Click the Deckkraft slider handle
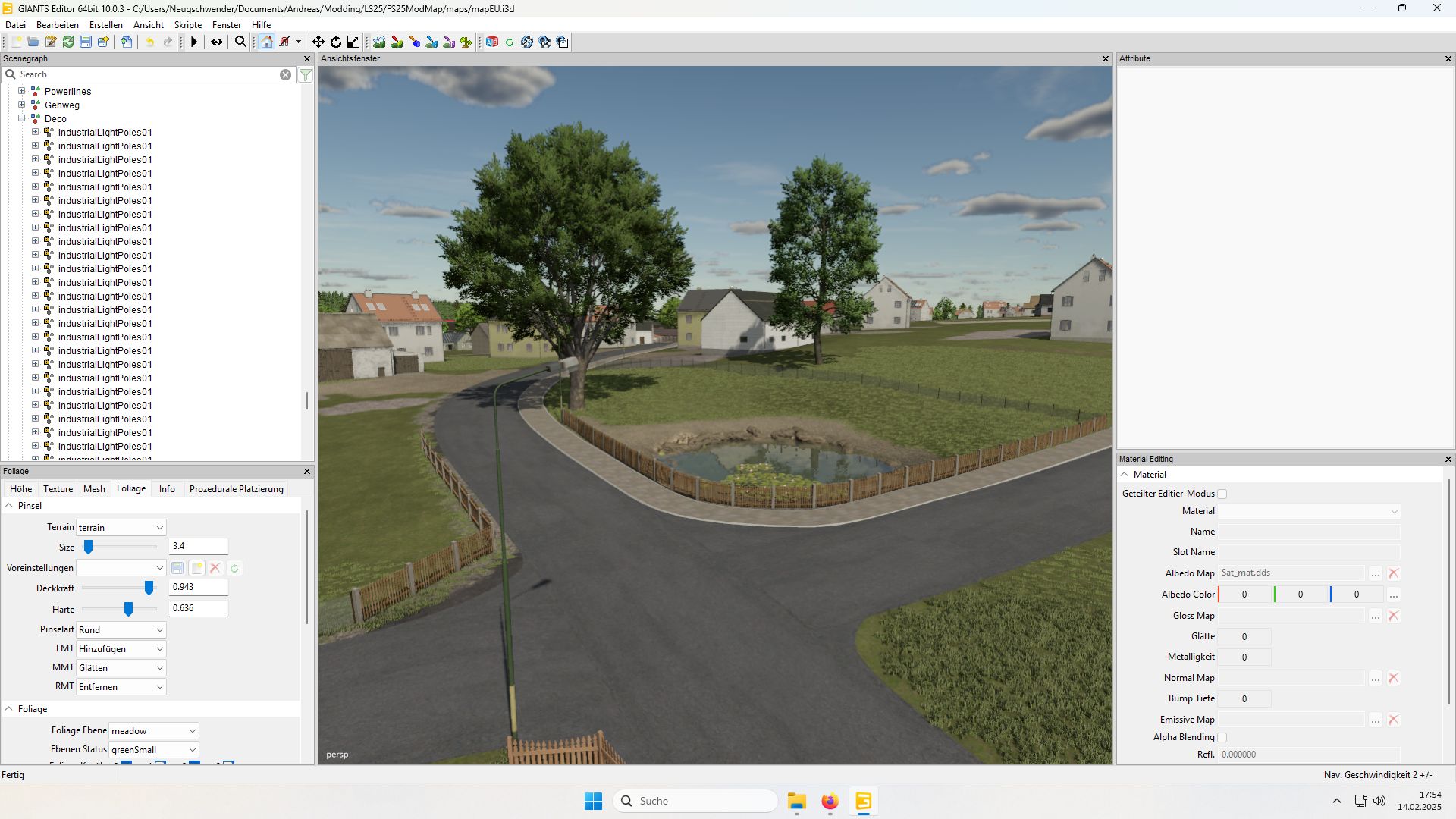Image resolution: width=1456 pixels, height=819 pixels. 149,588
